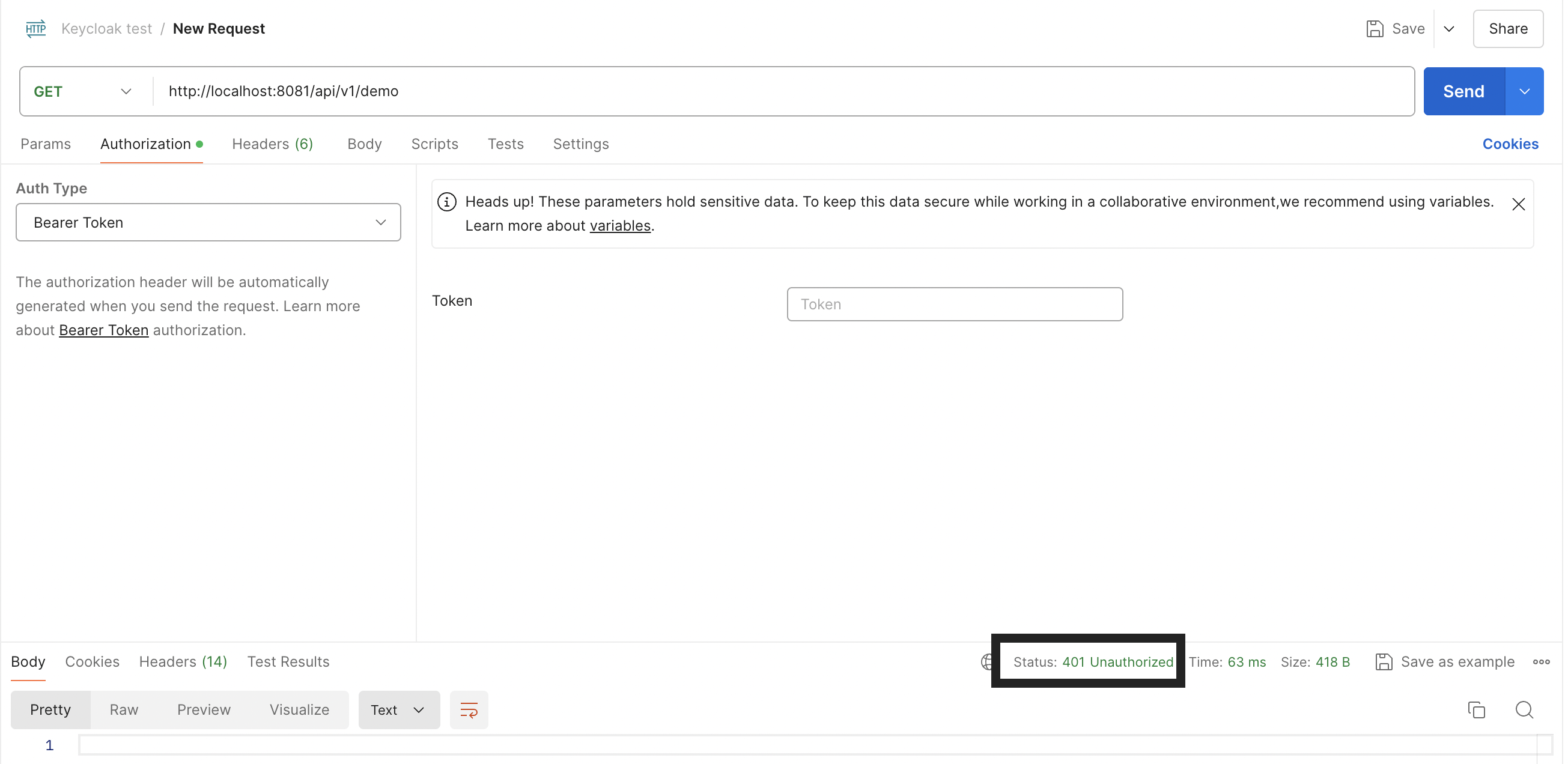Image resolution: width=1568 pixels, height=764 pixels.
Task: Open the Scripts tab
Action: click(x=434, y=144)
